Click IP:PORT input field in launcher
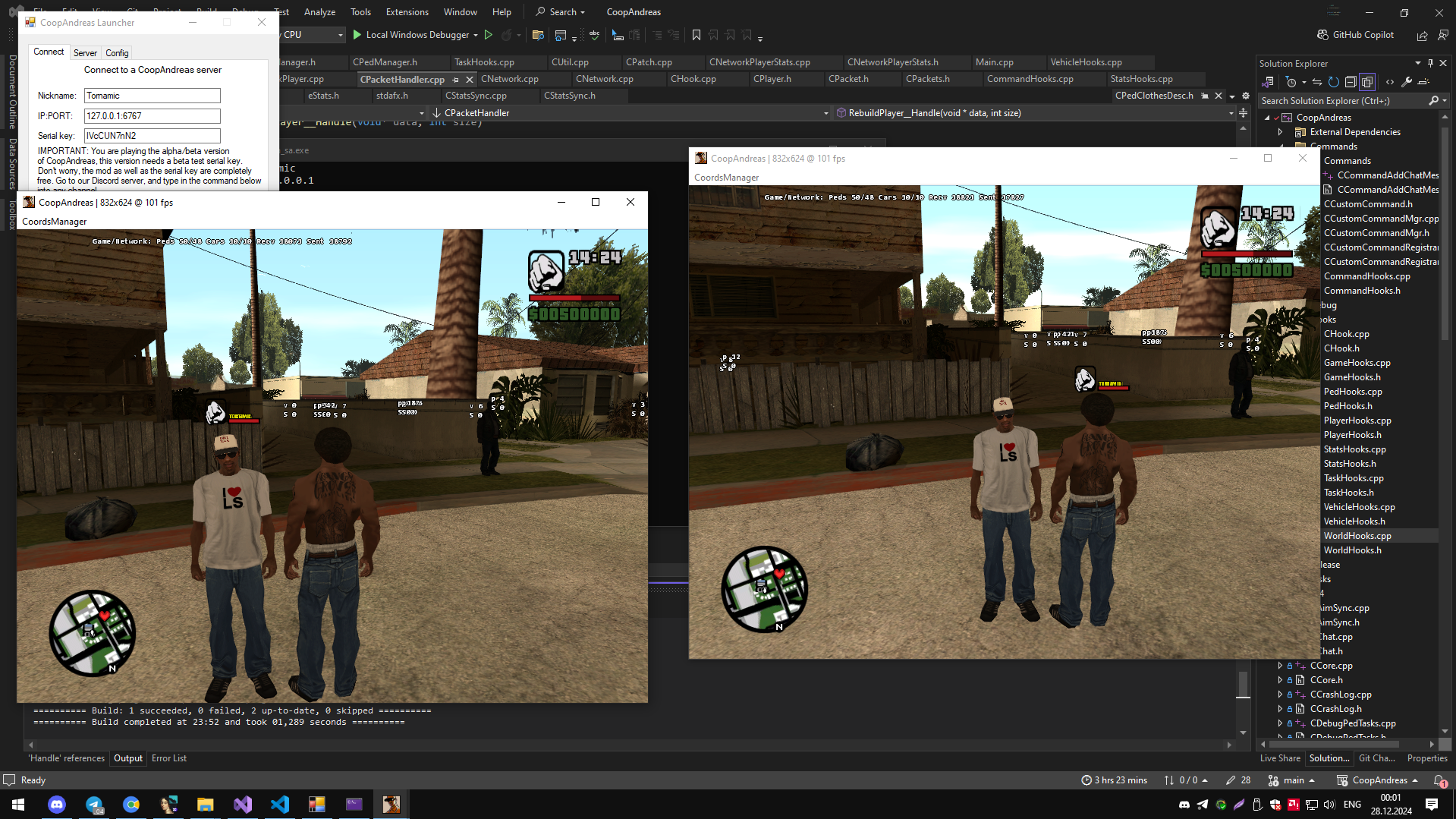 152,116
